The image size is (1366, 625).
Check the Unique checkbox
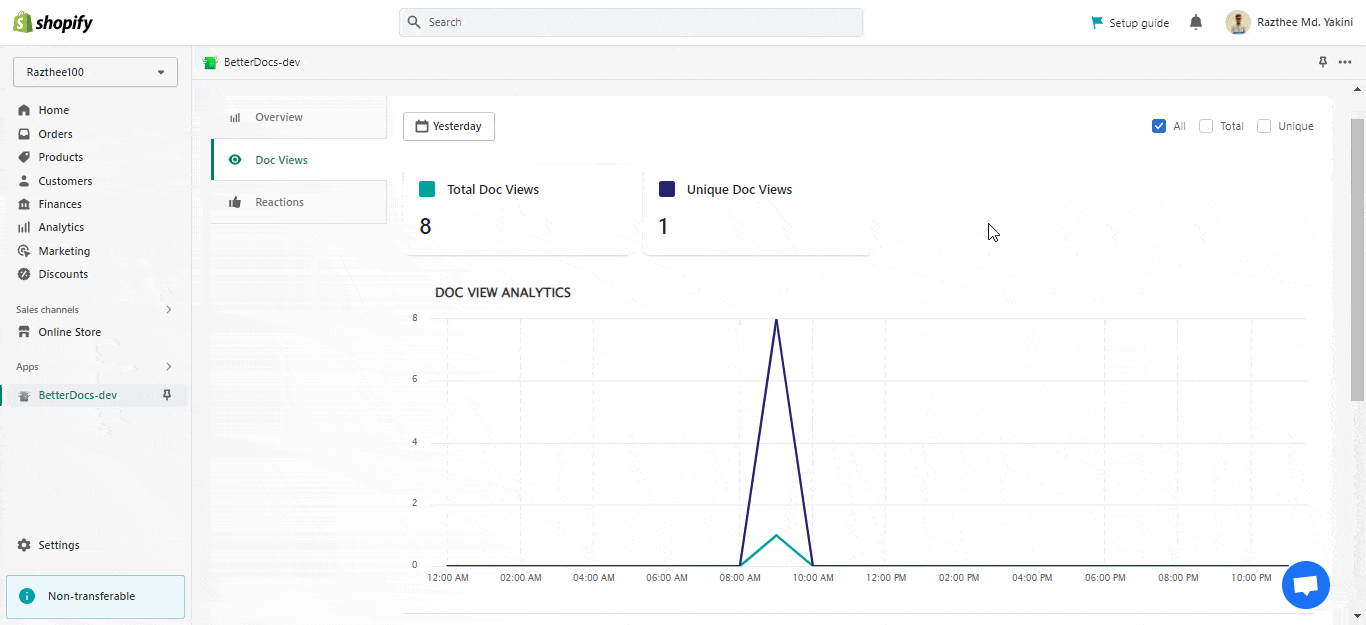click(1264, 126)
